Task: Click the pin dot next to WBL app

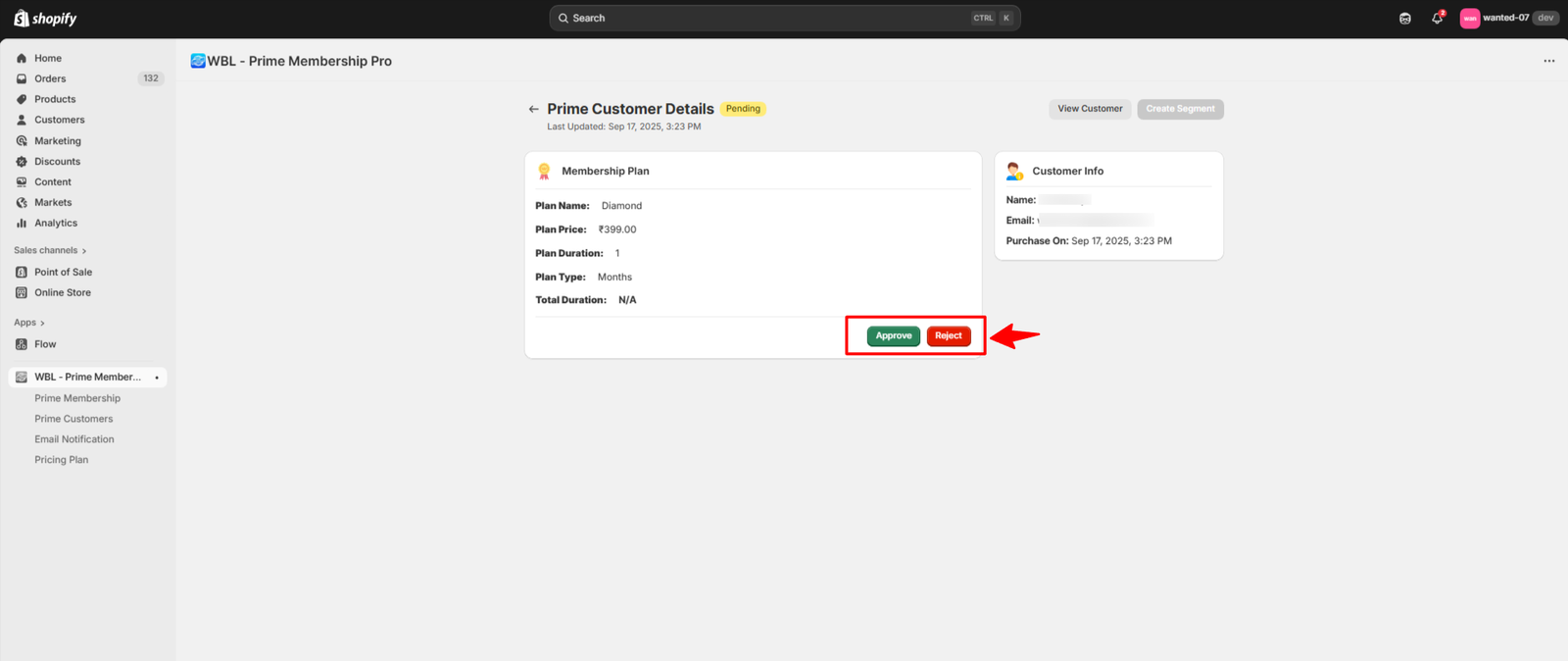Action: (157, 378)
